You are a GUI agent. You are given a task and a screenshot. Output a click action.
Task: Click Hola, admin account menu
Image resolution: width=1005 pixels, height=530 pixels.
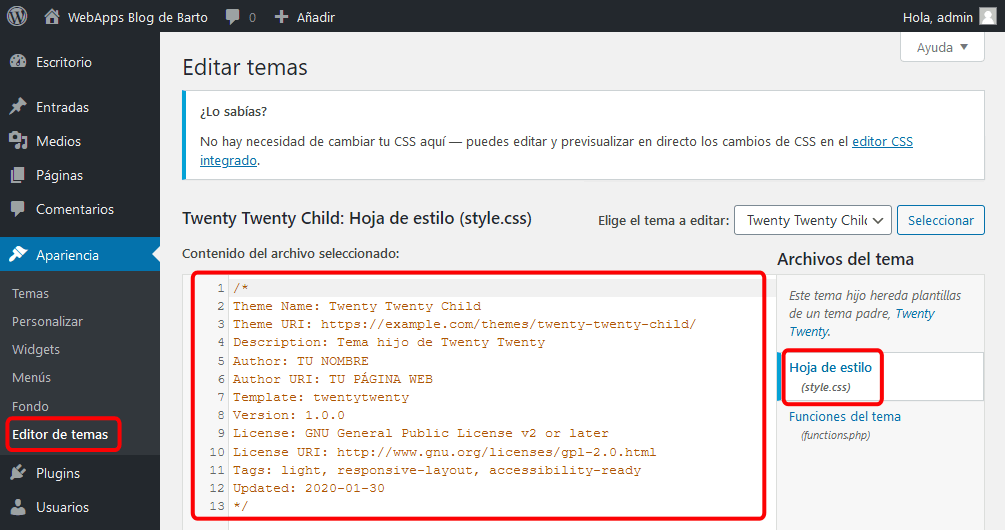938,17
